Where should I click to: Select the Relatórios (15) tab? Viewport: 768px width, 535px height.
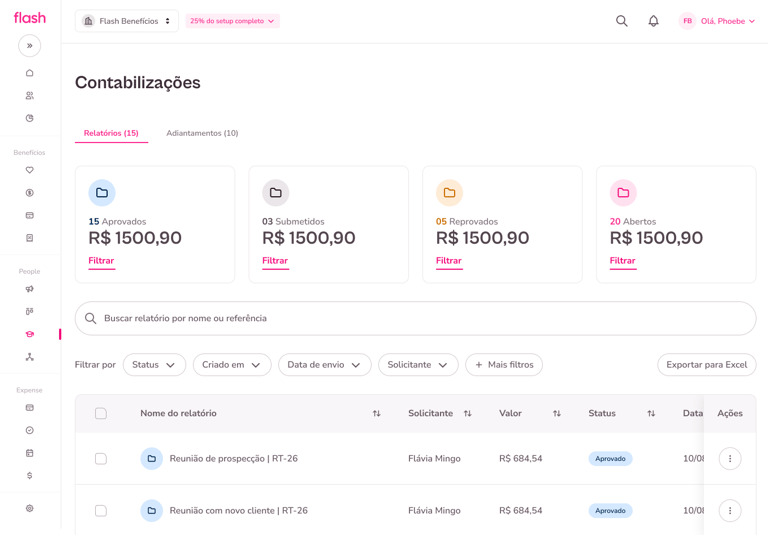click(x=111, y=133)
